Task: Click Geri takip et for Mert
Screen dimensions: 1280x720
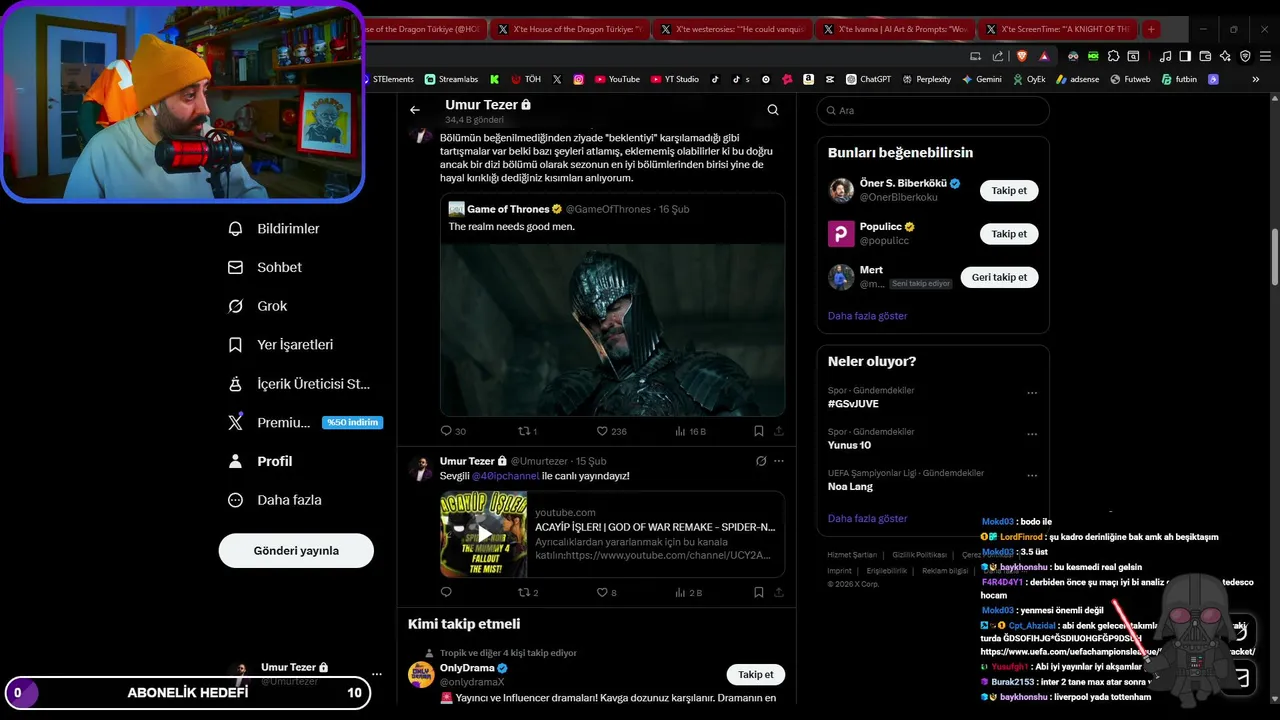Action: click(x=999, y=277)
